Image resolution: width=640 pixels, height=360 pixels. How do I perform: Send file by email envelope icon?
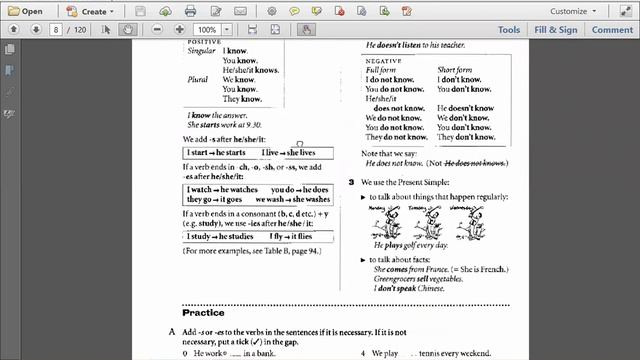pos(240,11)
